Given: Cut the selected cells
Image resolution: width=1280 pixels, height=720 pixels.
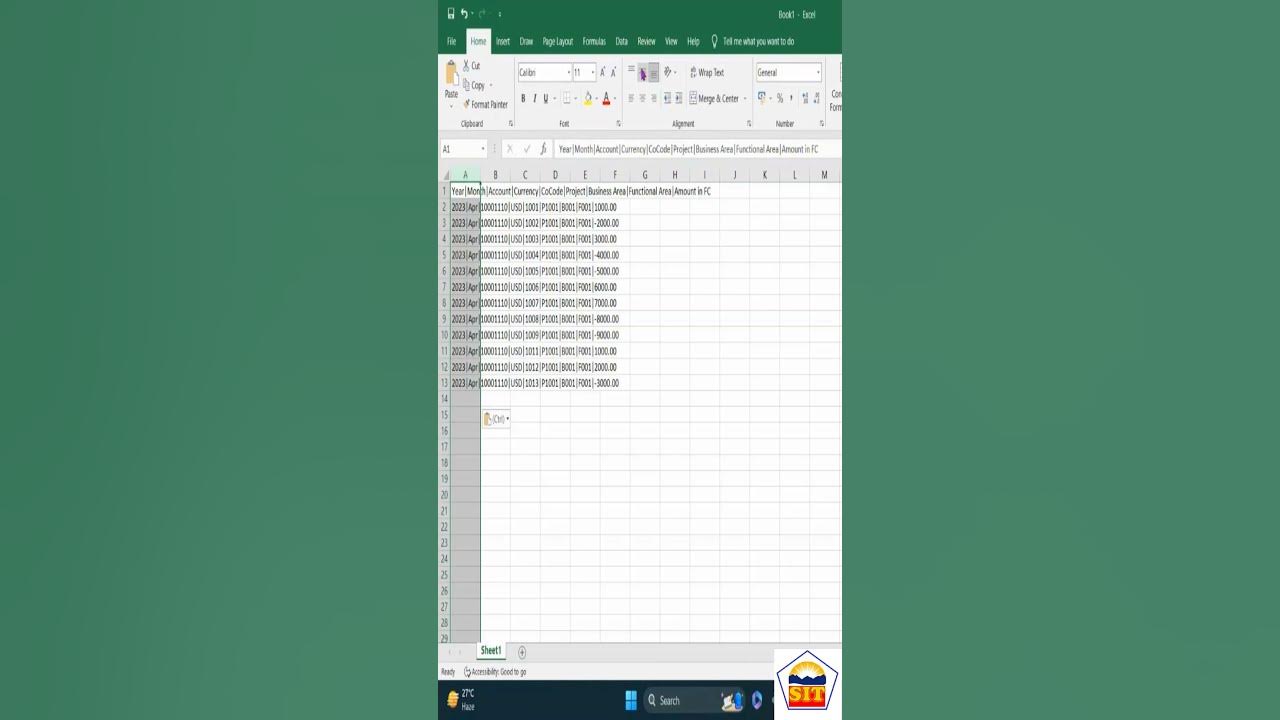Looking at the screenshot, I should [471, 66].
